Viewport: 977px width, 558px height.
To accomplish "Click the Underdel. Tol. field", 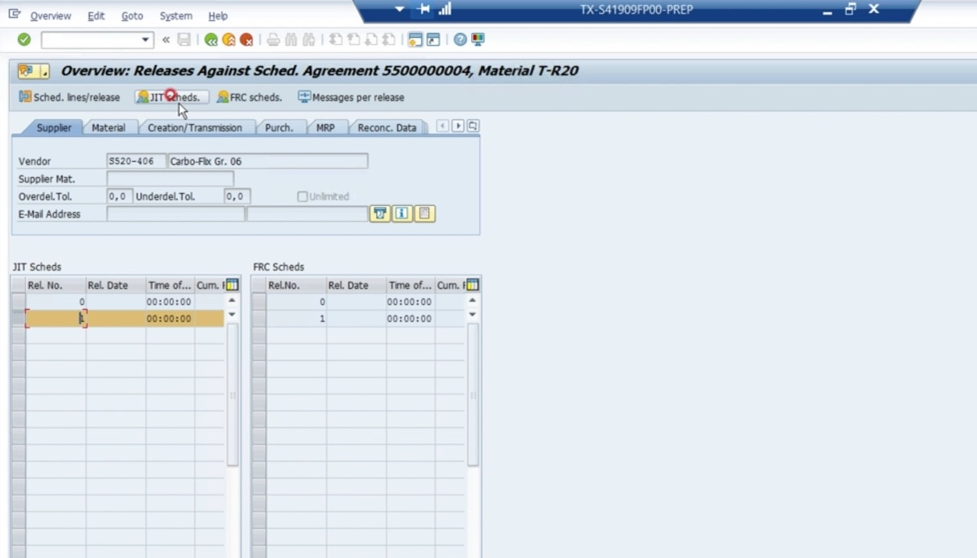I will tap(237, 196).
